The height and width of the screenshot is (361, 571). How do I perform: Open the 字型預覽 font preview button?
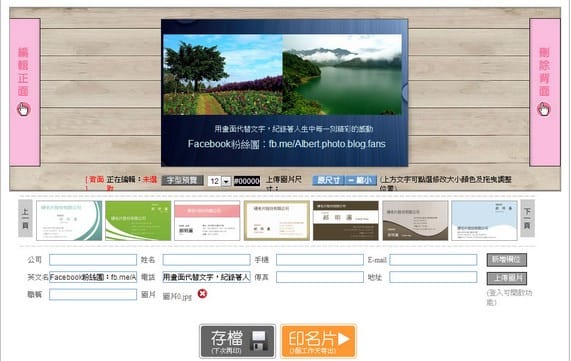182,180
